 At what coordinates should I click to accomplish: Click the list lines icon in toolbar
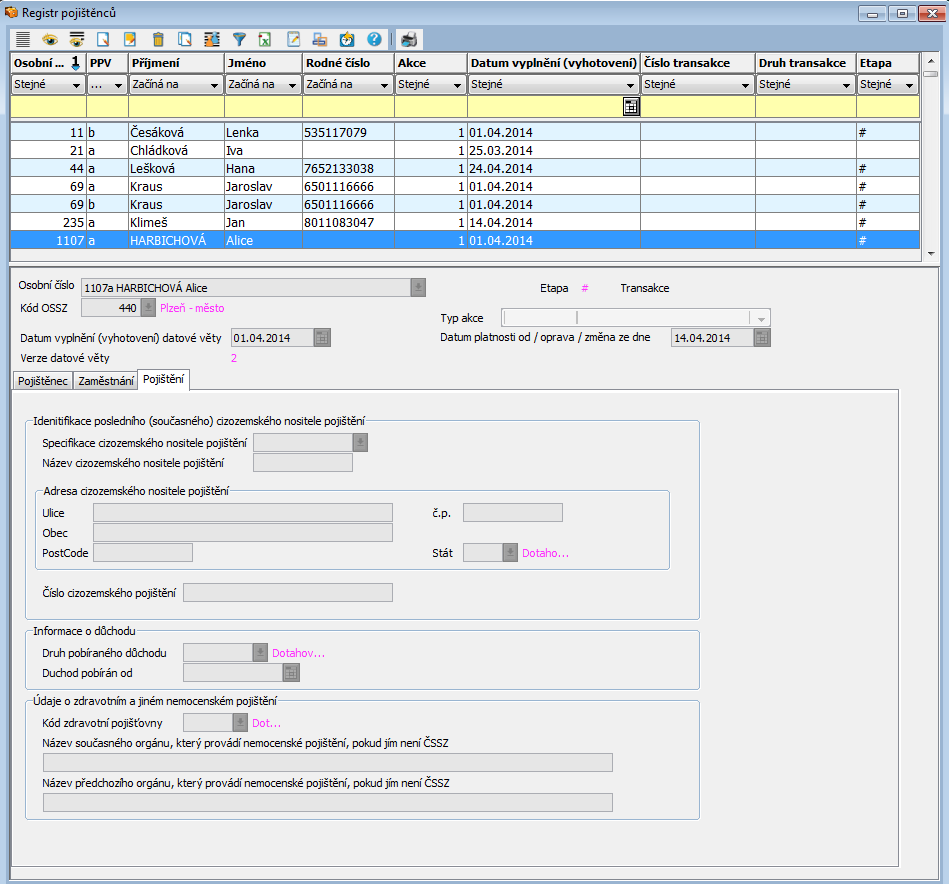(x=23, y=40)
